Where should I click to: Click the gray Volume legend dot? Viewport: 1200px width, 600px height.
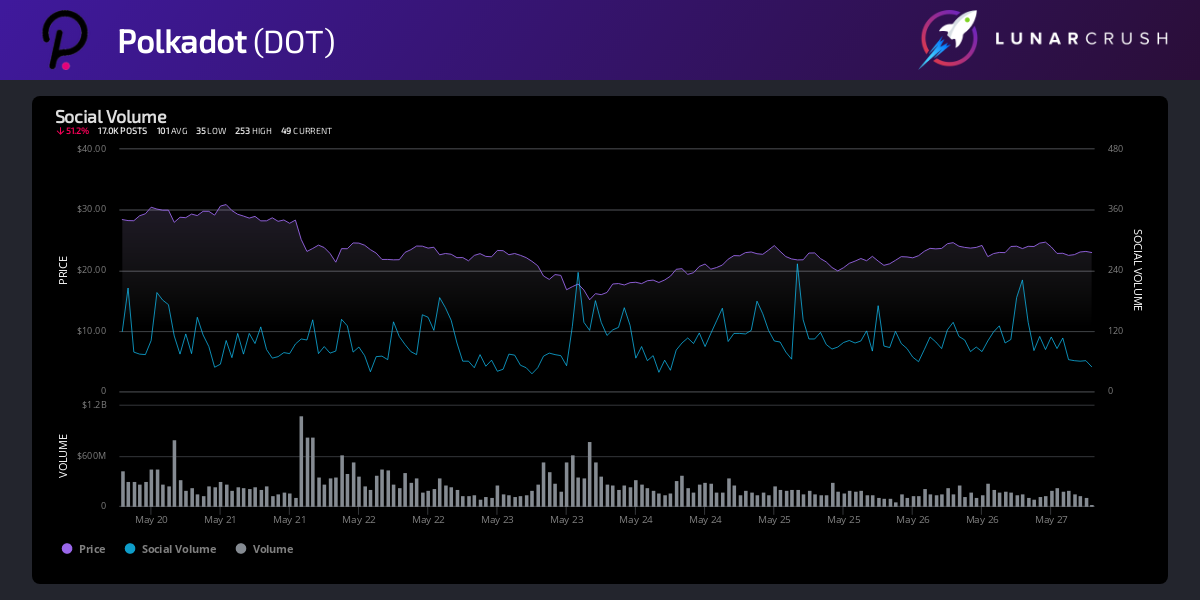point(241,549)
